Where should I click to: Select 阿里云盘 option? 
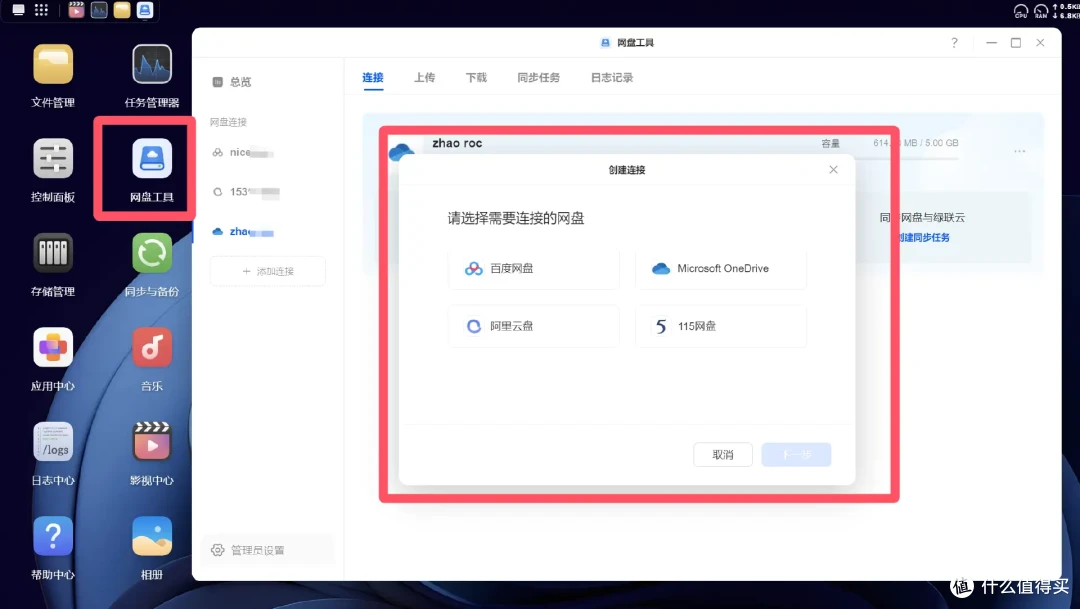click(534, 326)
